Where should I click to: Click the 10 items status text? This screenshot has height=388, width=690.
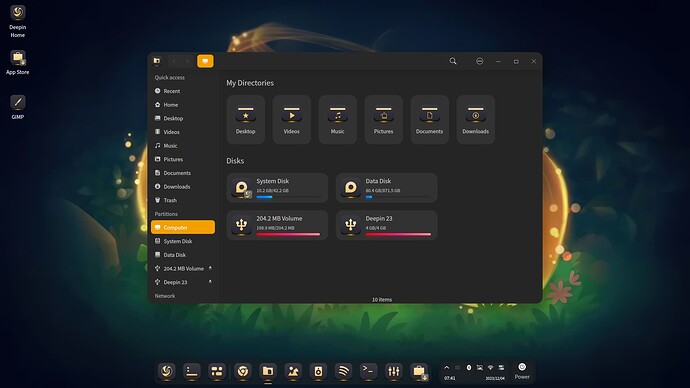(382, 300)
